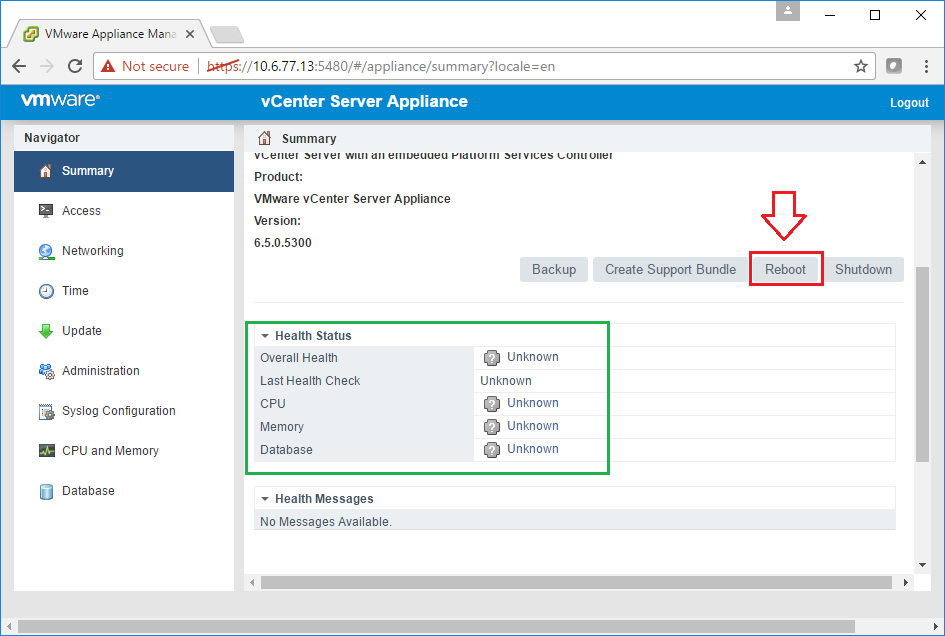The image size is (945, 636).
Task: Click the Shutdown button
Action: pyautogui.click(x=863, y=269)
